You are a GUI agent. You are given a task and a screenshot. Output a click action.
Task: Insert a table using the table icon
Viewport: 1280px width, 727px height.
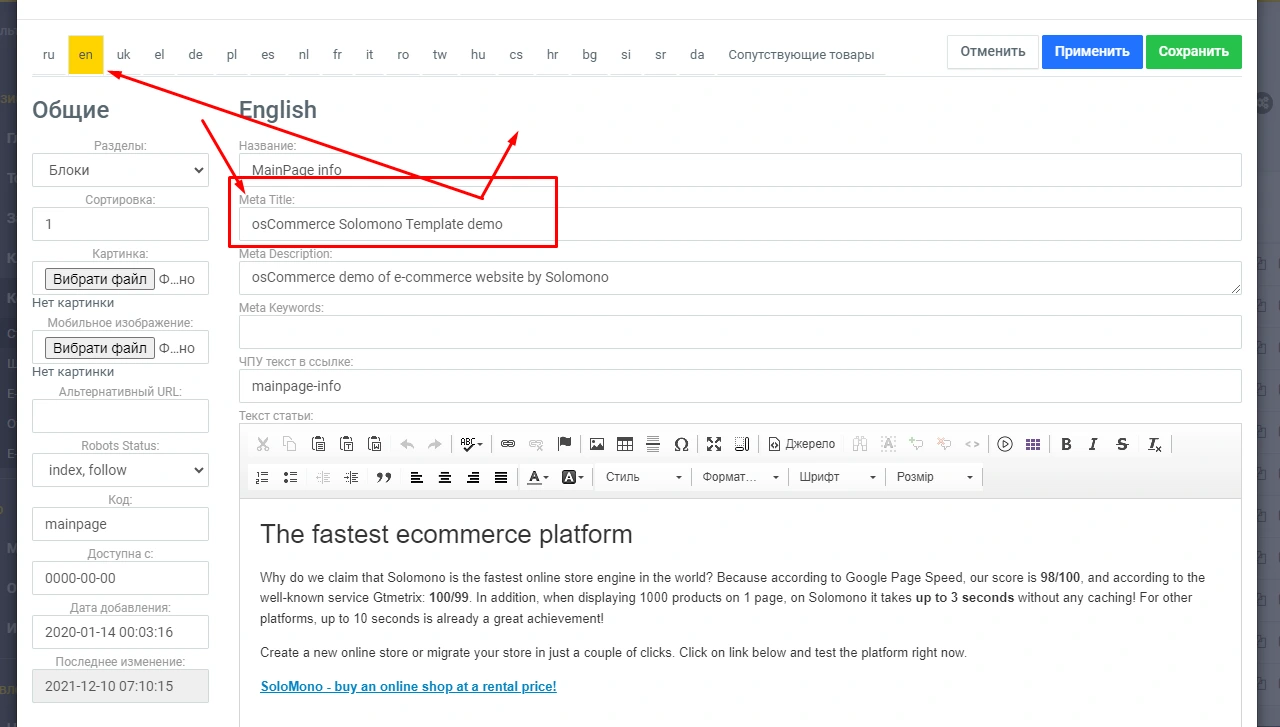(625, 444)
